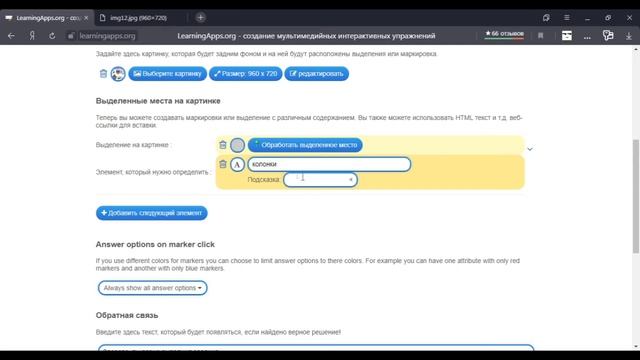Delete the image selection with its trash icon
The width and height of the screenshot is (640, 360).
pos(223,144)
